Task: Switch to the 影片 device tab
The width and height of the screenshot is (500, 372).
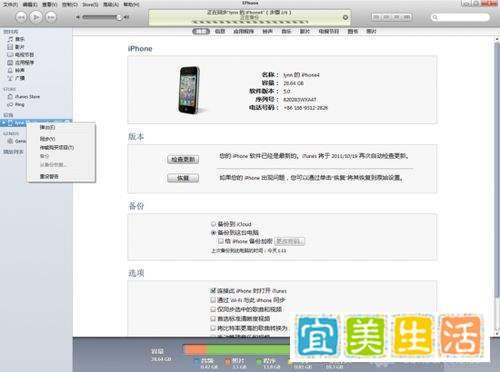Action: coord(305,31)
